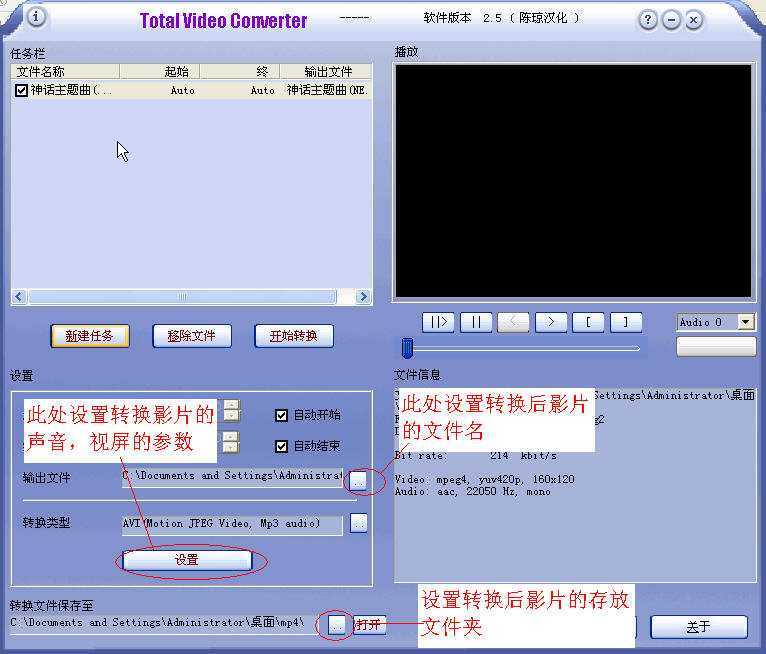The image size is (766, 654).
Task: Pause playback with the pause button
Action: coord(476,322)
